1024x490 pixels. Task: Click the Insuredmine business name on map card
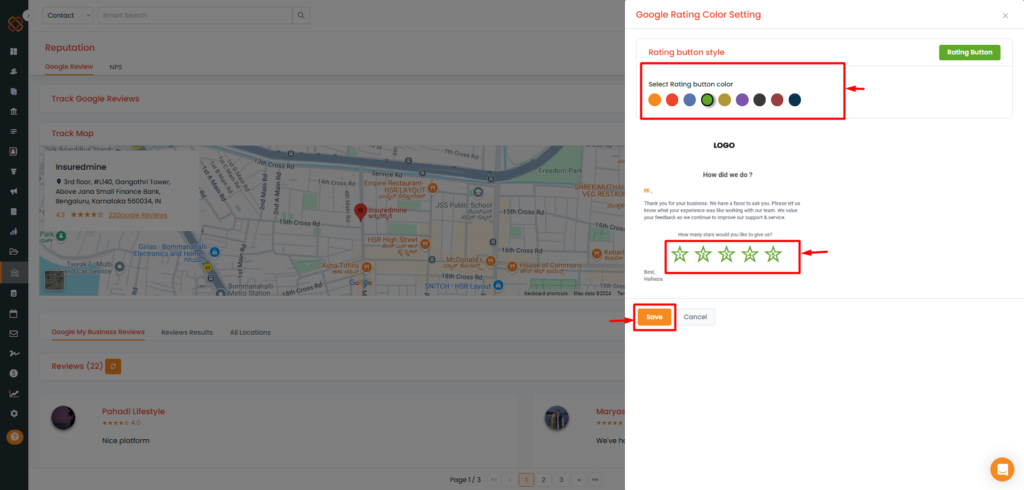80,167
